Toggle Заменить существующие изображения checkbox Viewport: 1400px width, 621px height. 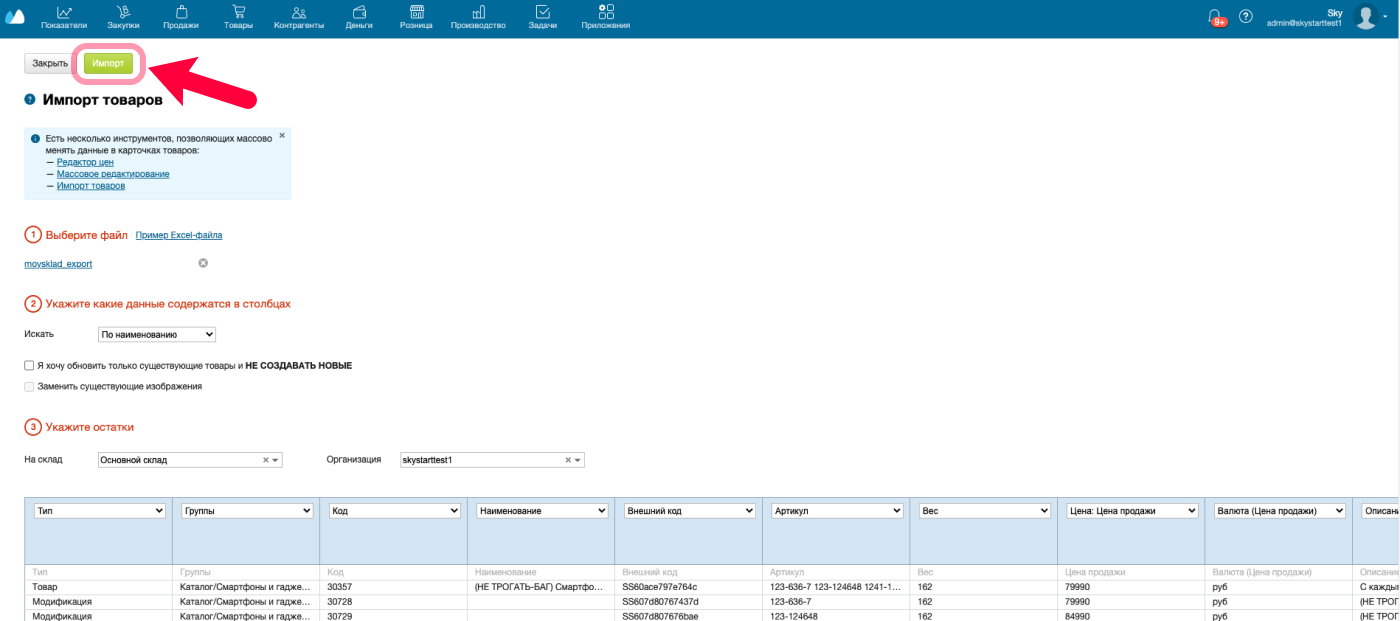pos(30,386)
